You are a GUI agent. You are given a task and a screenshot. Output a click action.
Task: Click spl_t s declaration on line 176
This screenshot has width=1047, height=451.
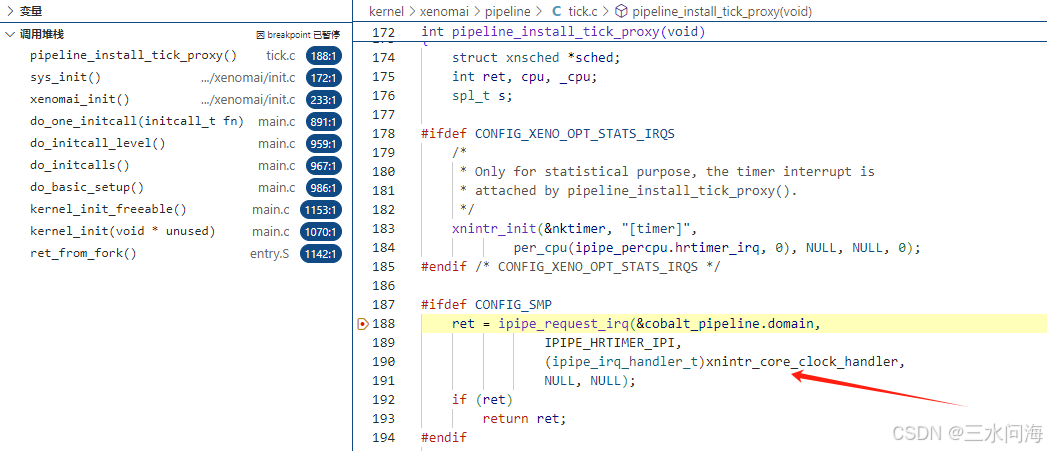click(483, 96)
